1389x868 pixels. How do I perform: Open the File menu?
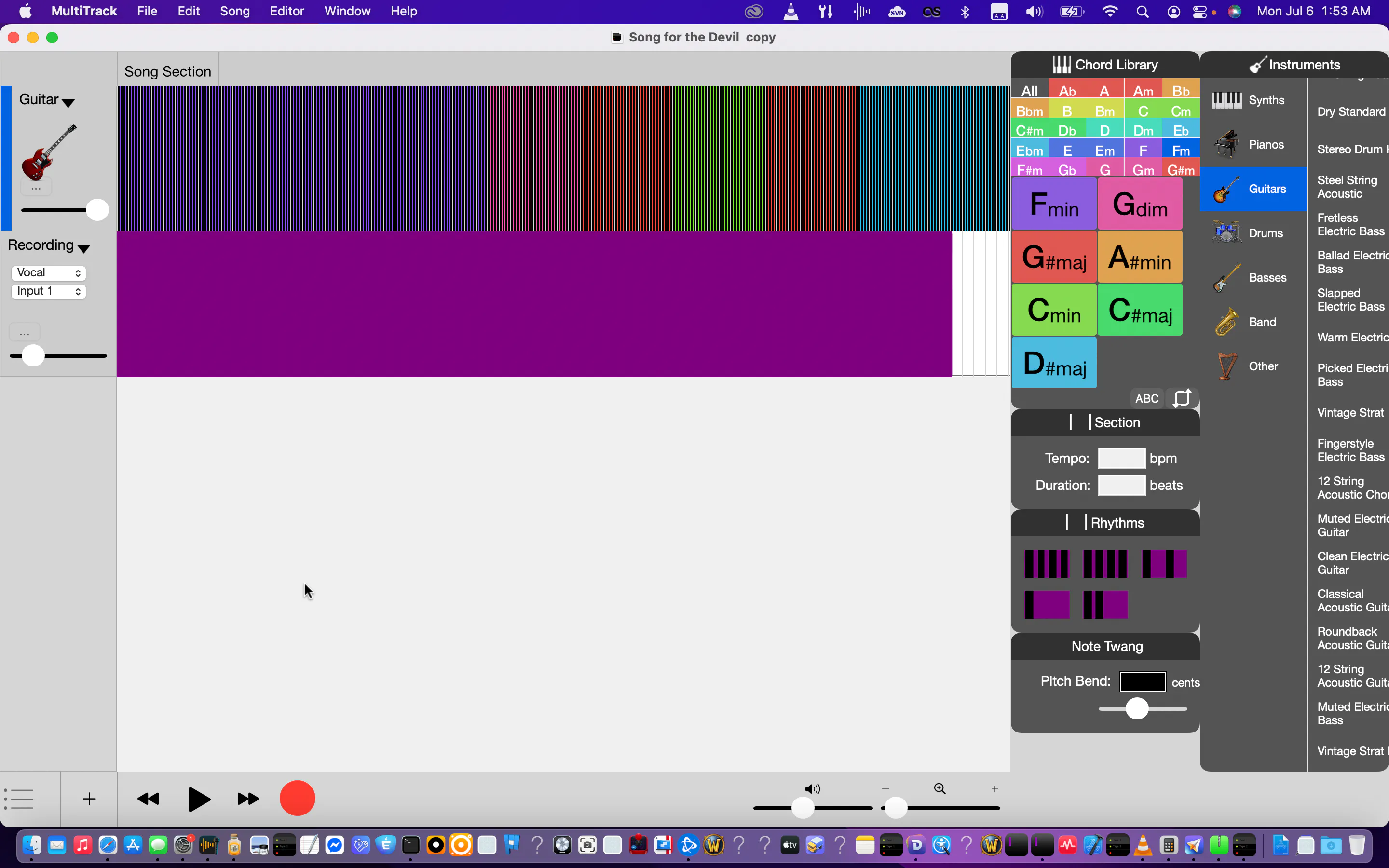(147, 12)
